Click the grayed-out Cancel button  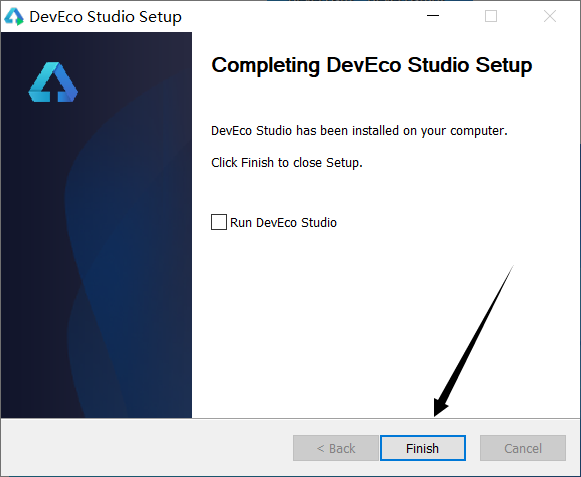(x=523, y=448)
